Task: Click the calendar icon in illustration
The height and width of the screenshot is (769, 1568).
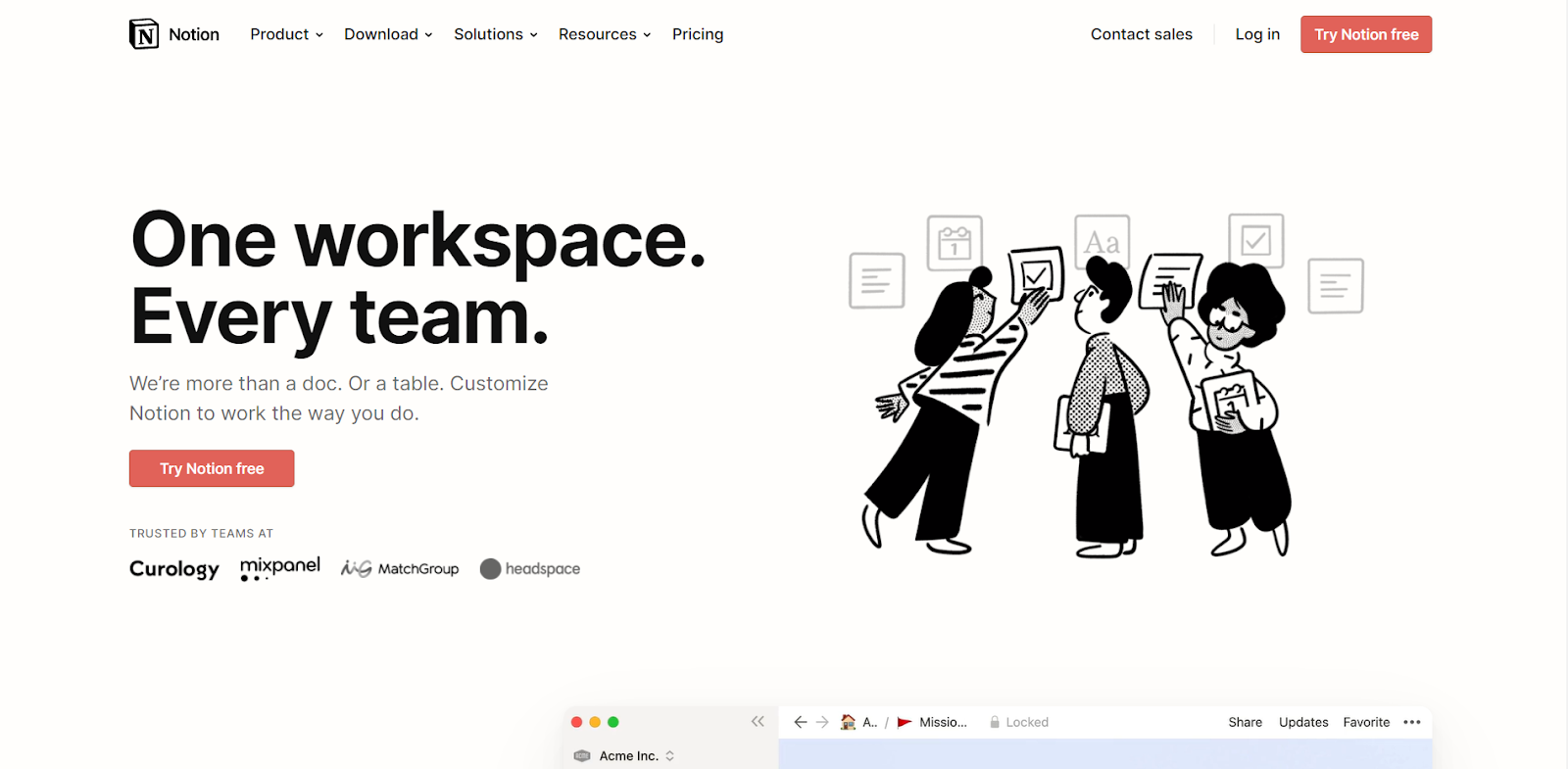Action: pos(955,242)
